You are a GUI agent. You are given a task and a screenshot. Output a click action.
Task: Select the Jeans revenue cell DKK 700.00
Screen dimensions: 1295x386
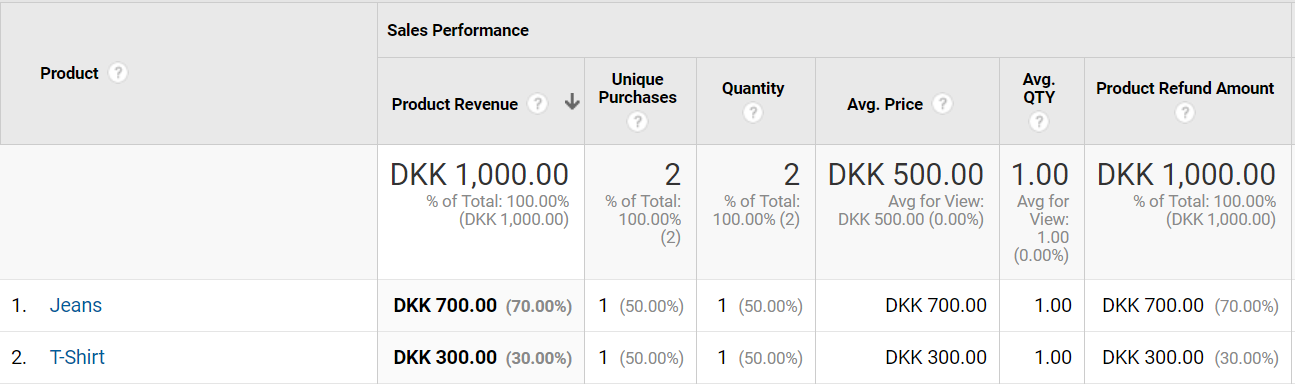click(445, 306)
